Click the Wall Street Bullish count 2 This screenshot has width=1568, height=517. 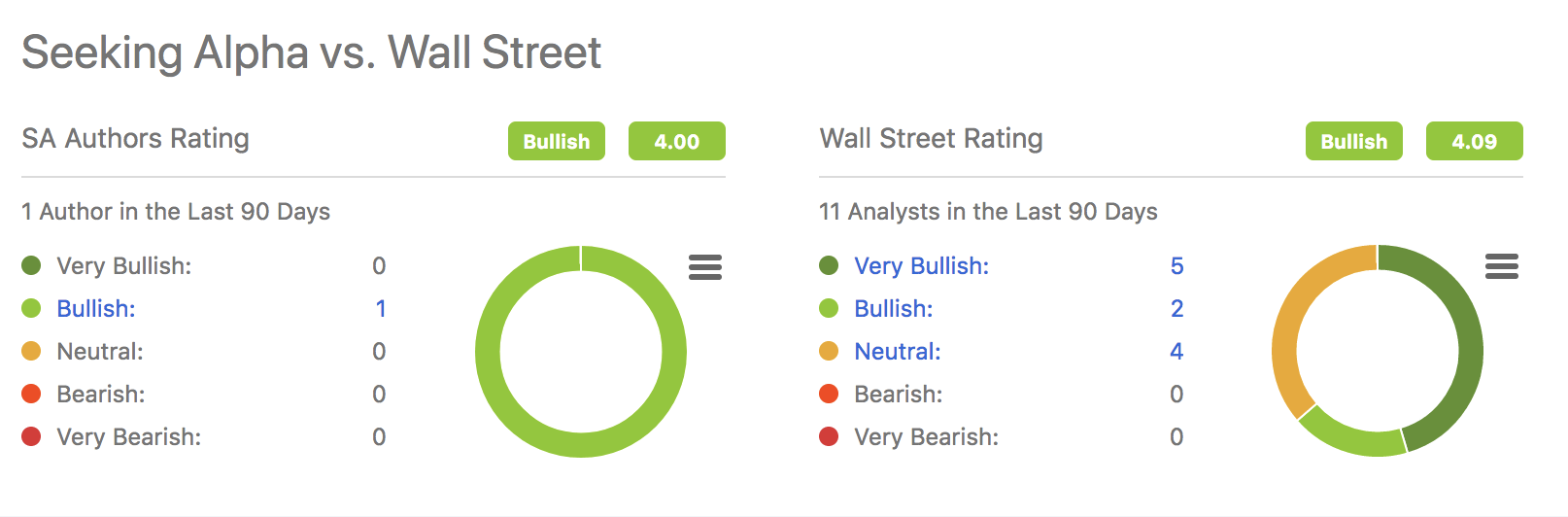tap(1176, 309)
